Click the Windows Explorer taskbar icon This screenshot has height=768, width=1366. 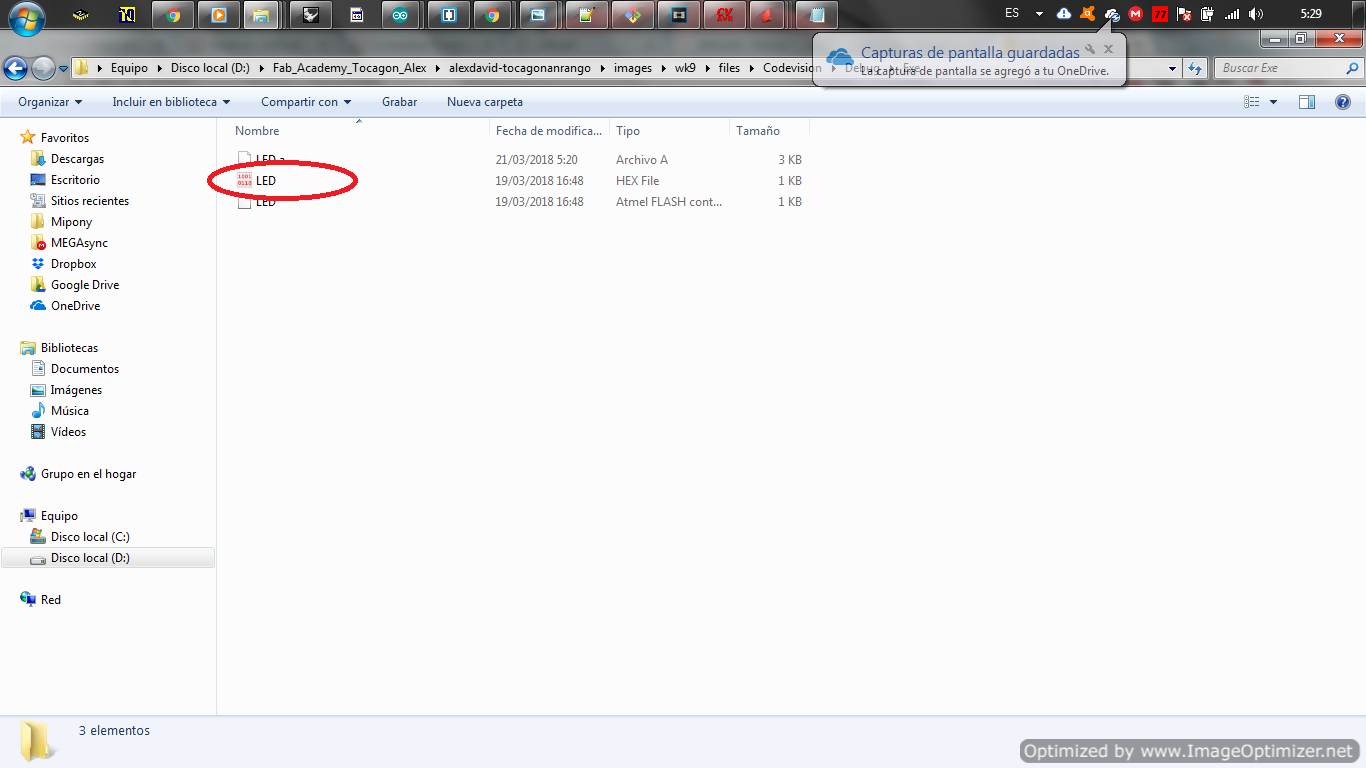coord(261,15)
